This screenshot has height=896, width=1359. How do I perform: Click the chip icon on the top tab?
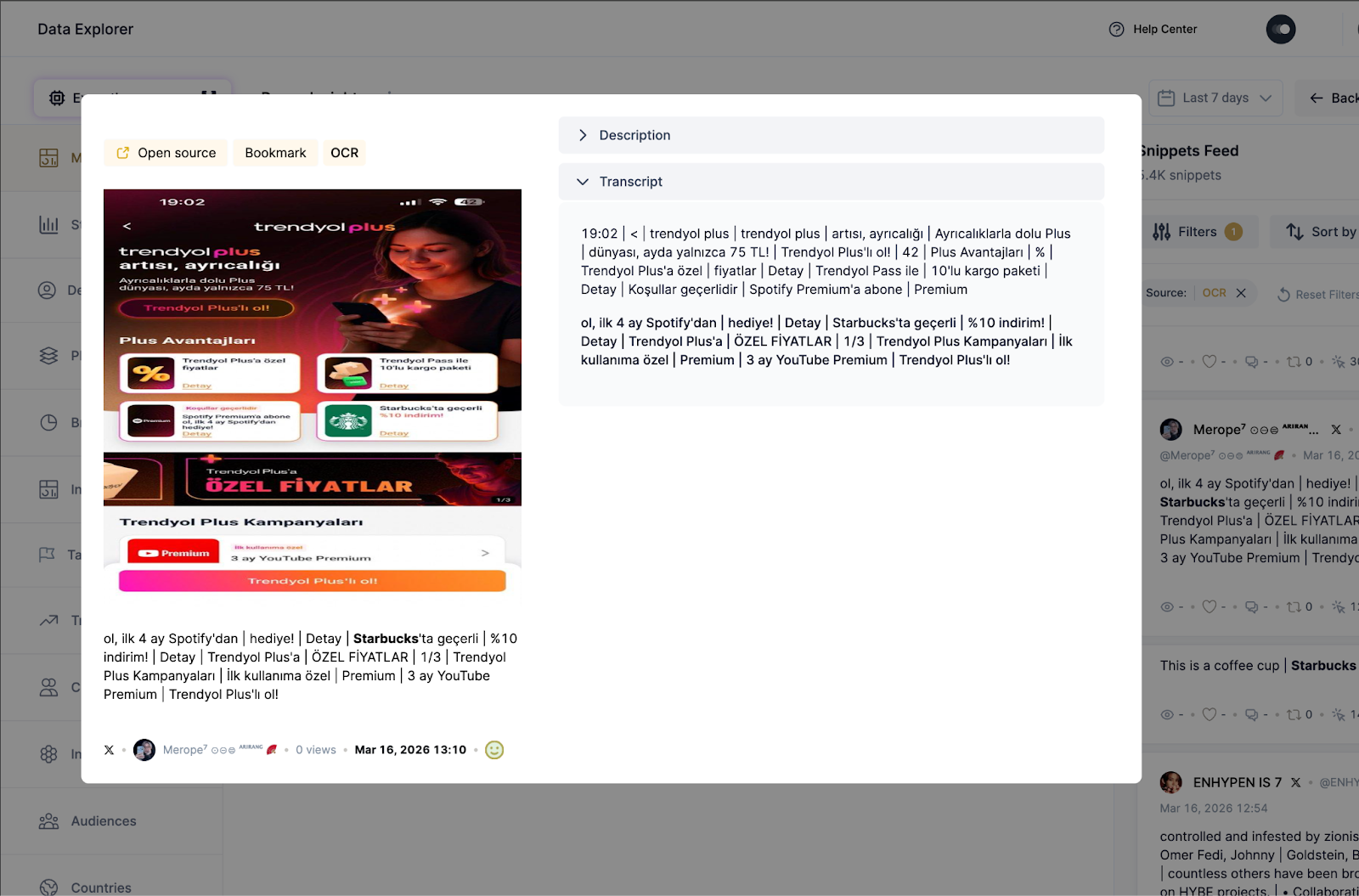pyautogui.click(x=57, y=98)
